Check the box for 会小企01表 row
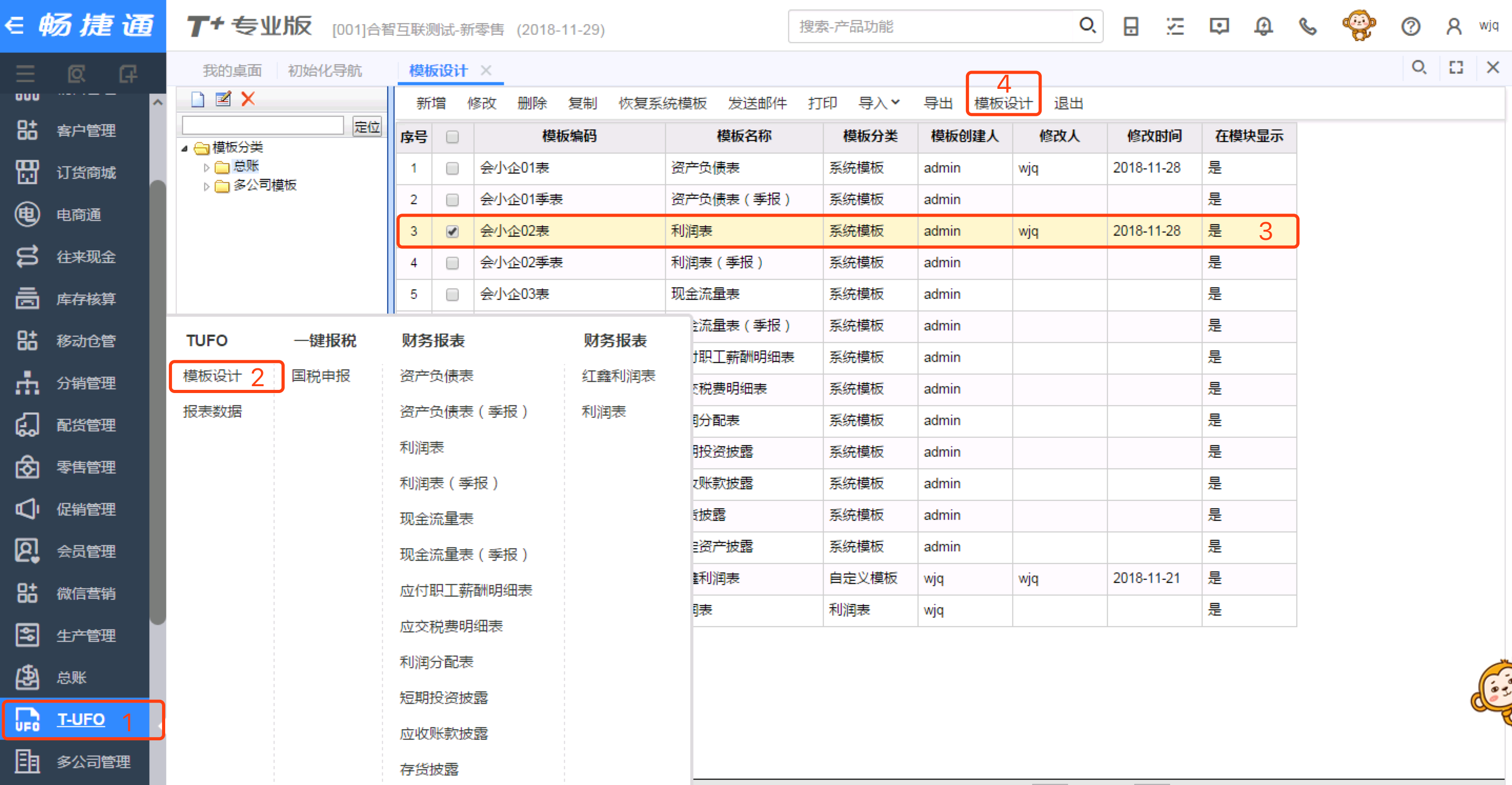 [452, 168]
